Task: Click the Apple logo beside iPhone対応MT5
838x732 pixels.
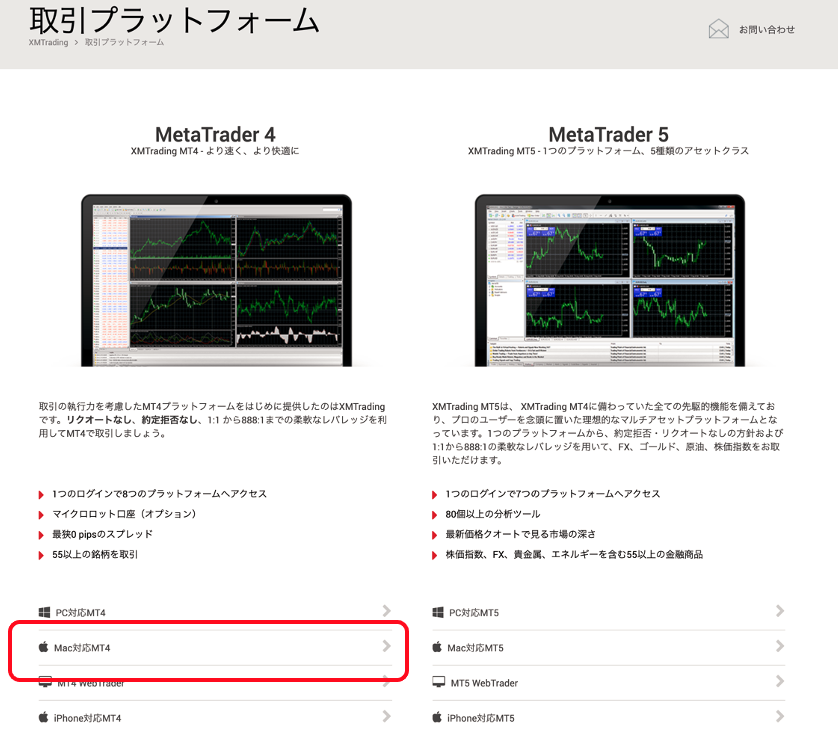Action: [437, 717]
